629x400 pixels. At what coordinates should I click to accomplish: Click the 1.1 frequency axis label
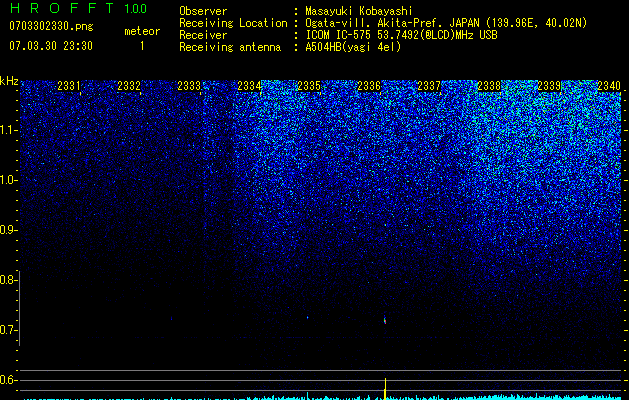[x=9, y=130]
